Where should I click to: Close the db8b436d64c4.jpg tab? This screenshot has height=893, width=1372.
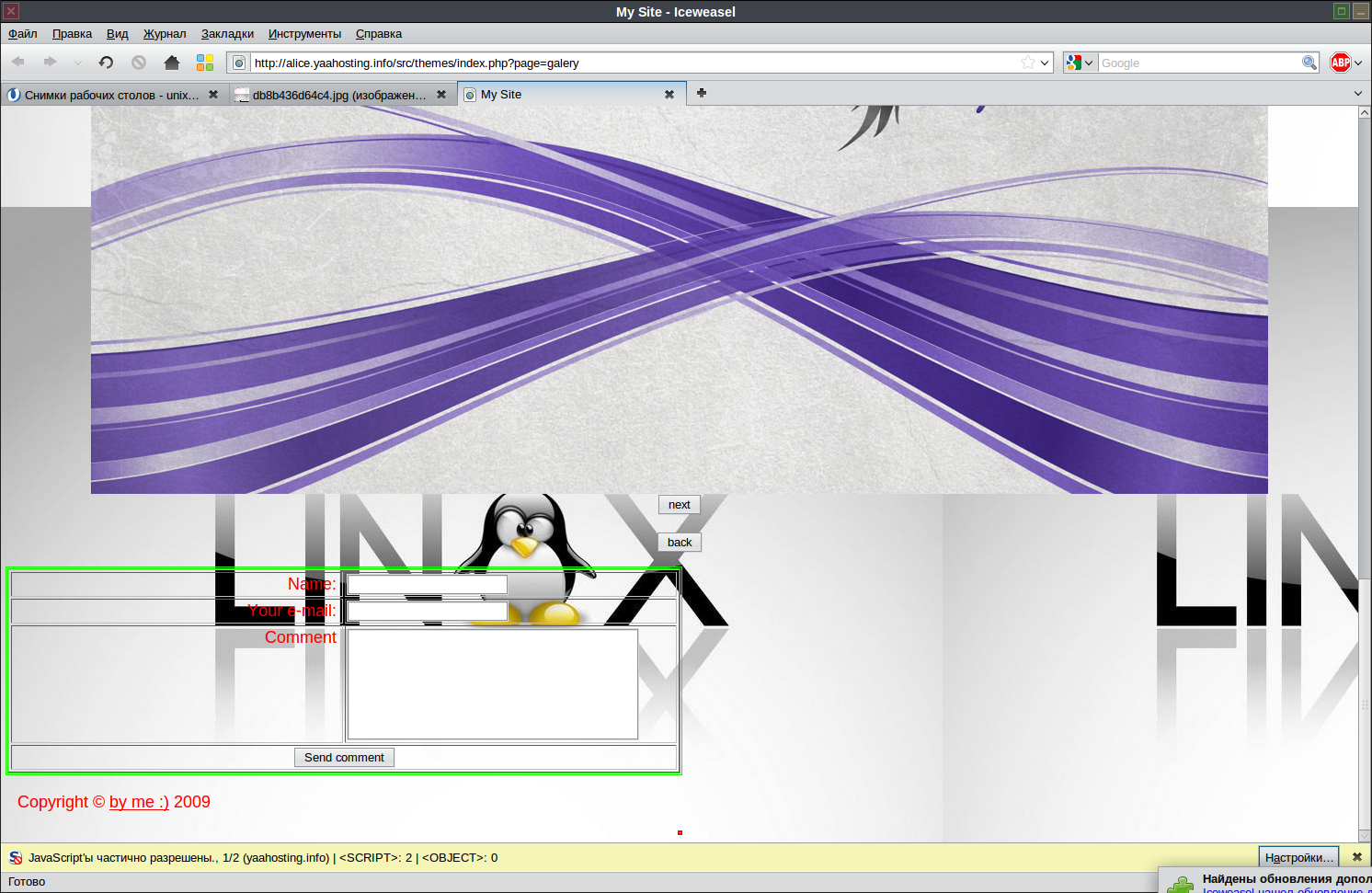pos(441,95)
